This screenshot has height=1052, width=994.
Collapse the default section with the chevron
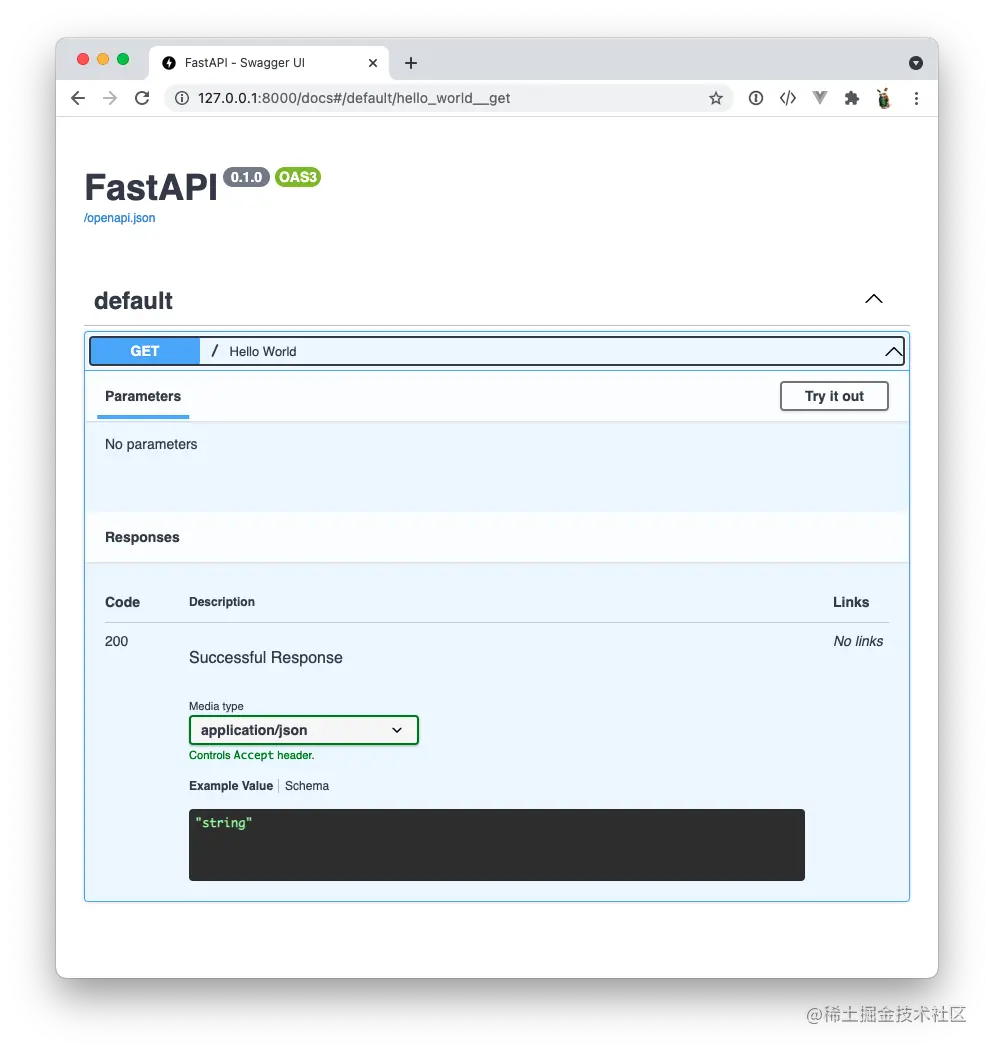click(x=873, y=298)
